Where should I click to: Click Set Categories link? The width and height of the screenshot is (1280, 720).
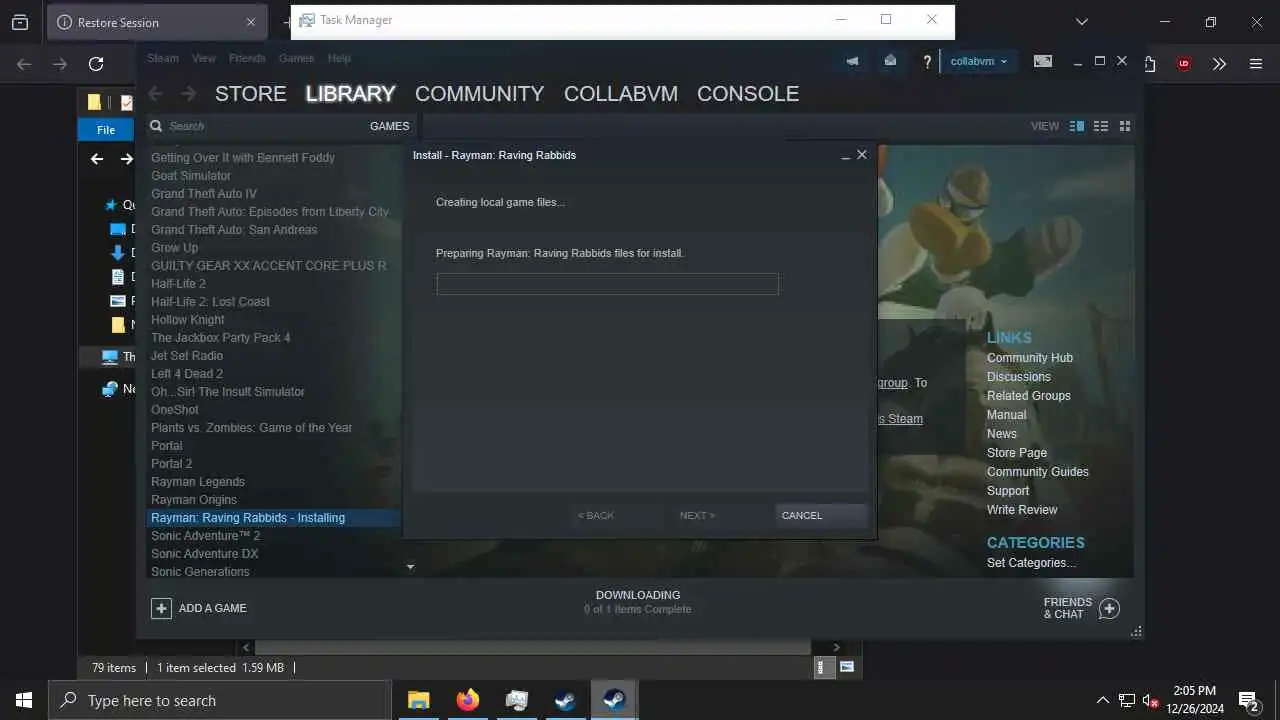(x=1031, y=563)
